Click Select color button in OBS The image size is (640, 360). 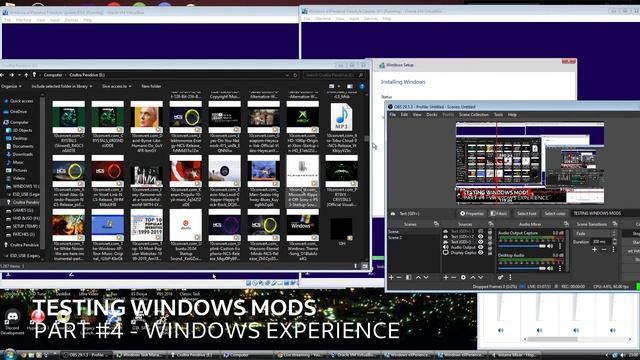(555, 213)
